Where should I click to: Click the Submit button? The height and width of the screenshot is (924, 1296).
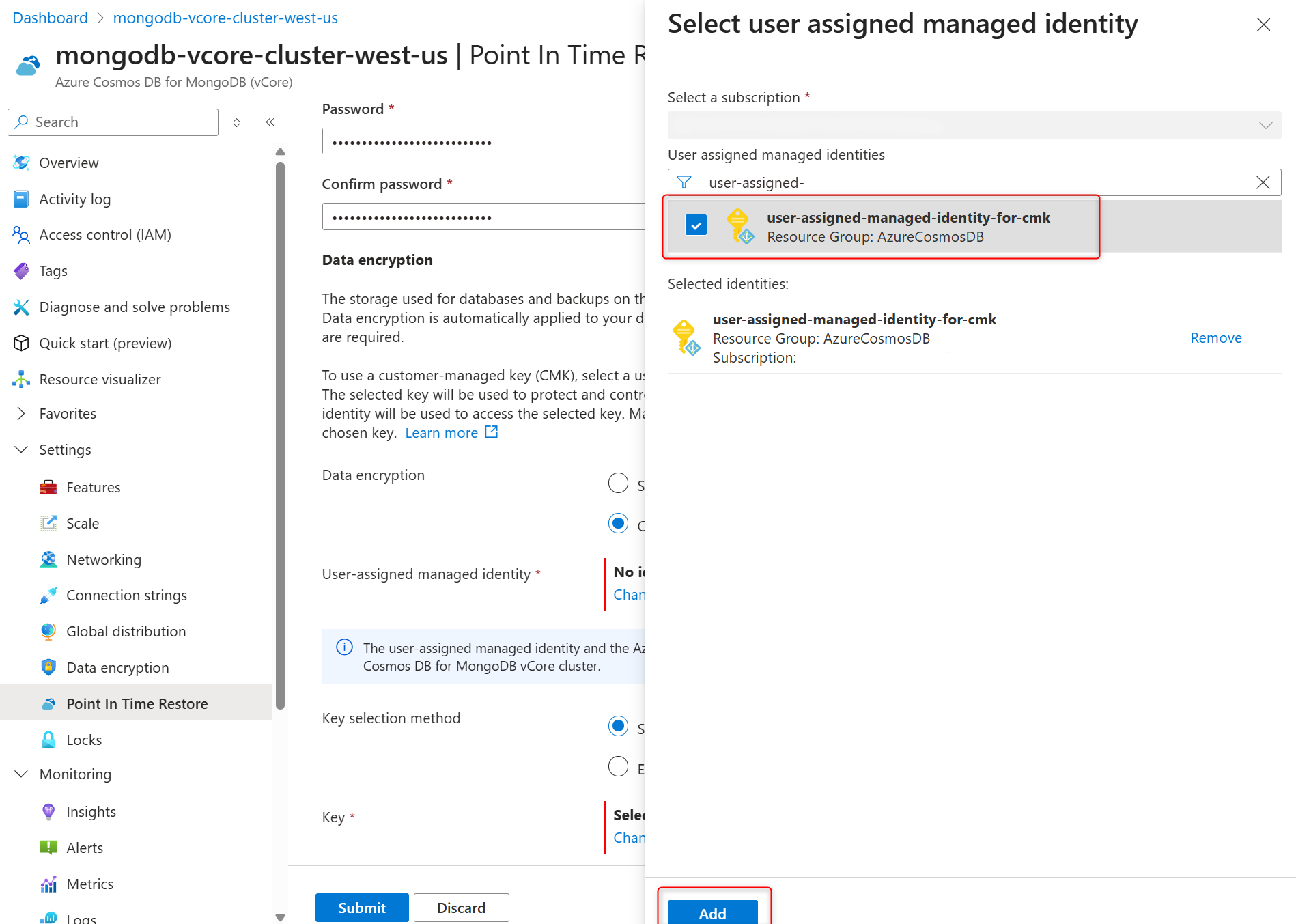point(362,908)
